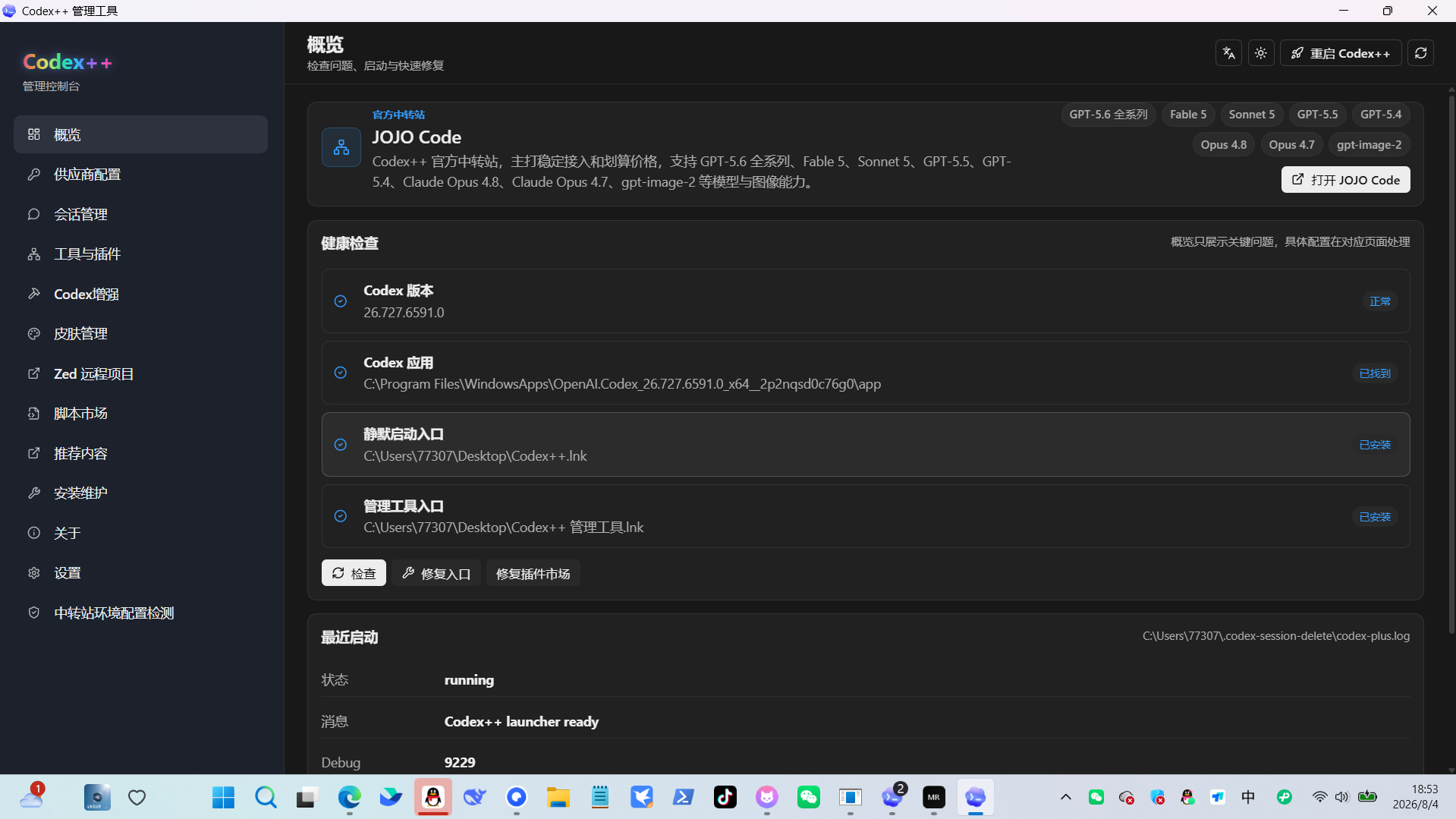Navigate to 安装维护
Screen dimensions: 1456x819
click(x=140, y=493)
